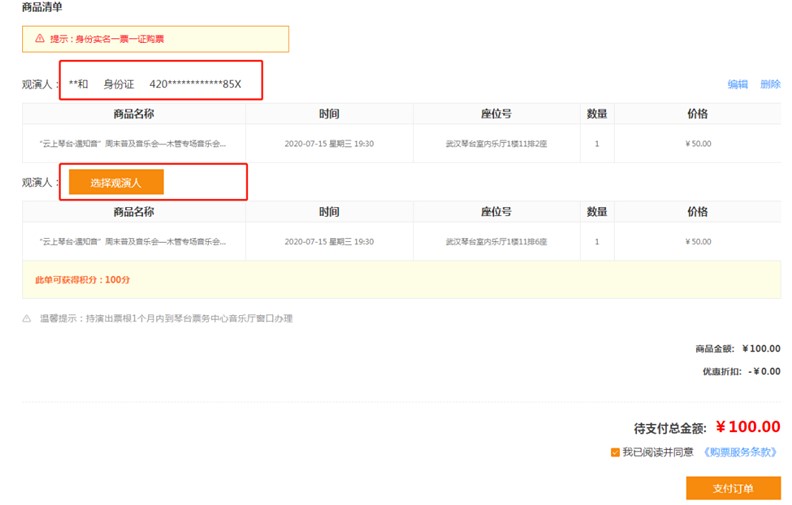Click 删除 link for the first viewer

point(770,84)
